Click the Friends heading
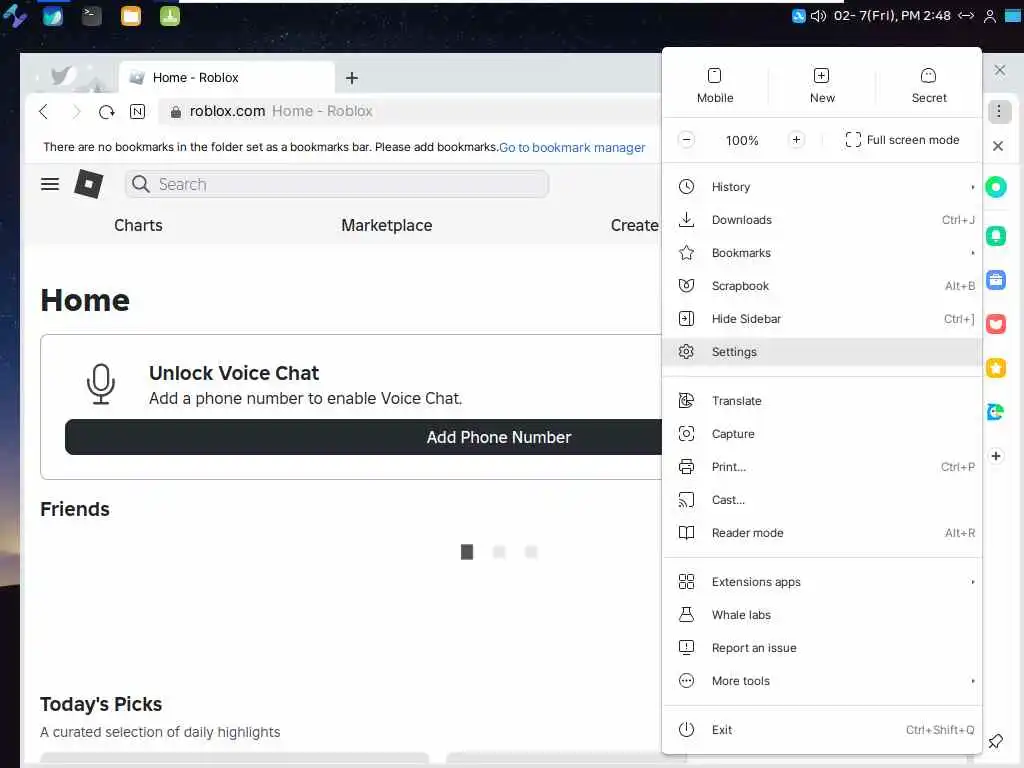Viewport: 1024px width, 768px height. (x=74, y=509)
